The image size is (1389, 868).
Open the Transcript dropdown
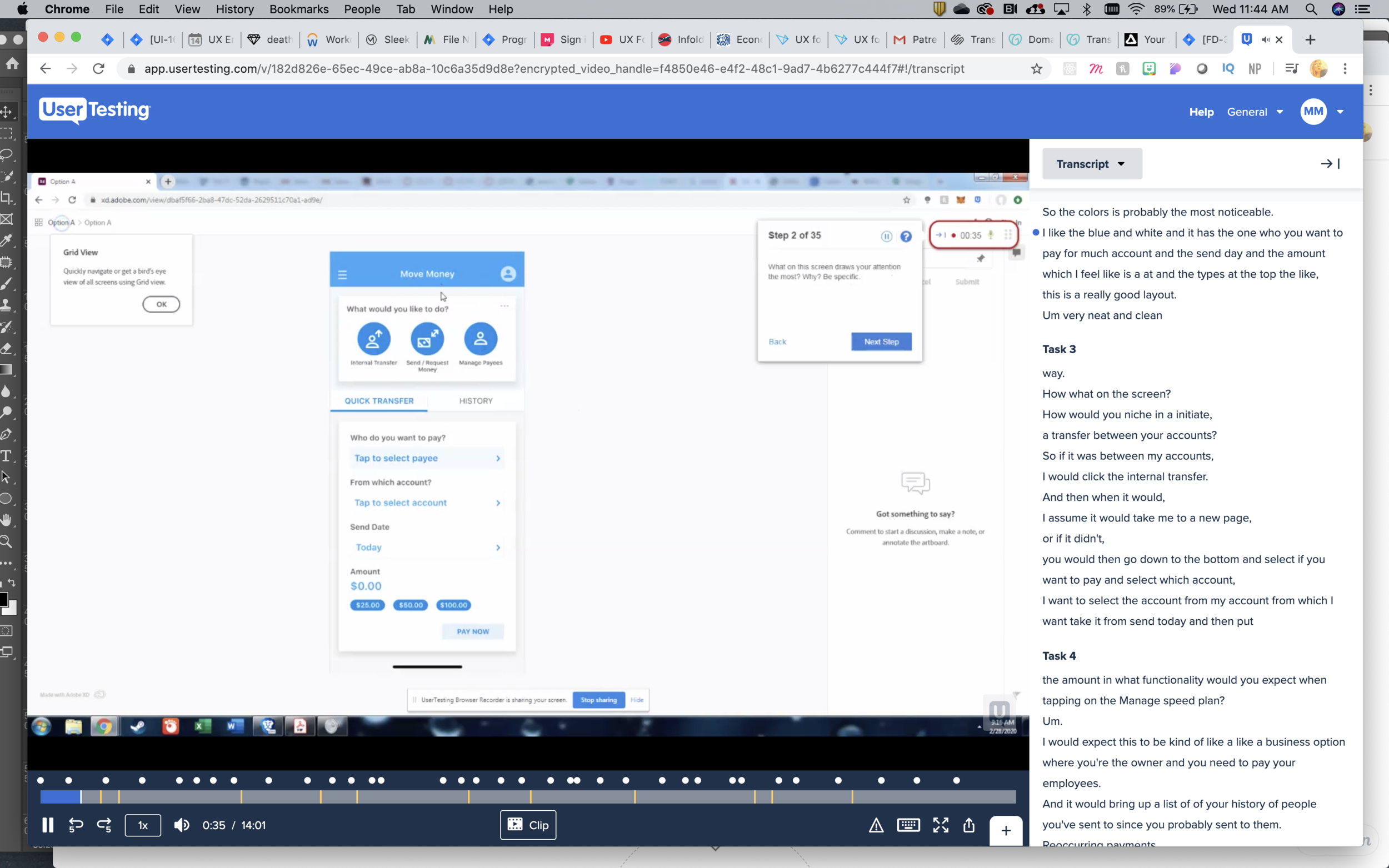[x=1091, y=164]
